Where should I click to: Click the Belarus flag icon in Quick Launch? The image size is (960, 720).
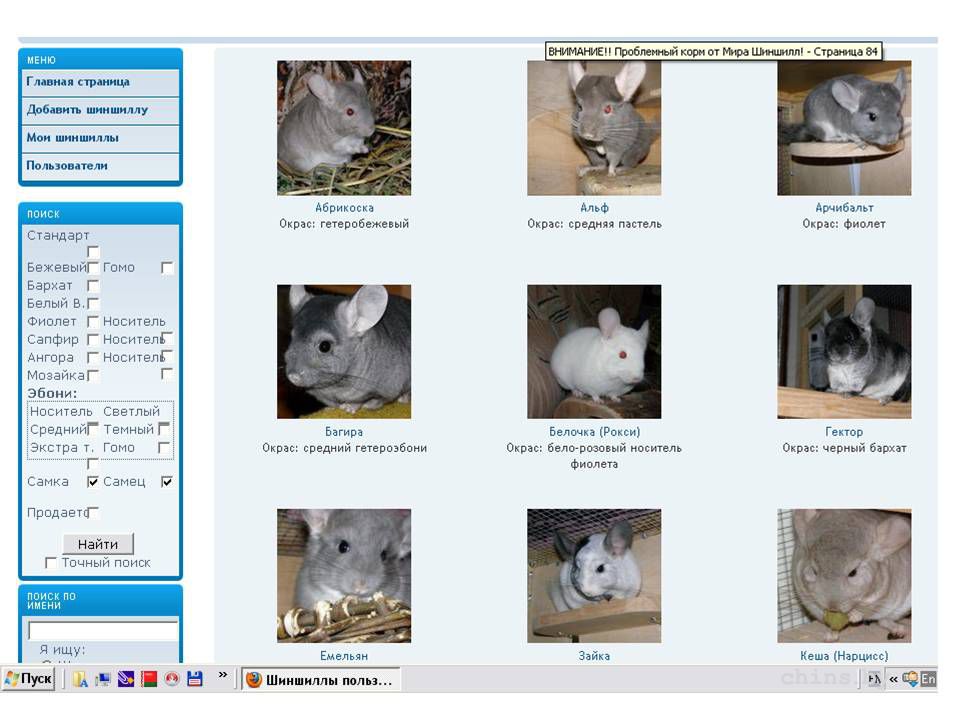point(148,679)
